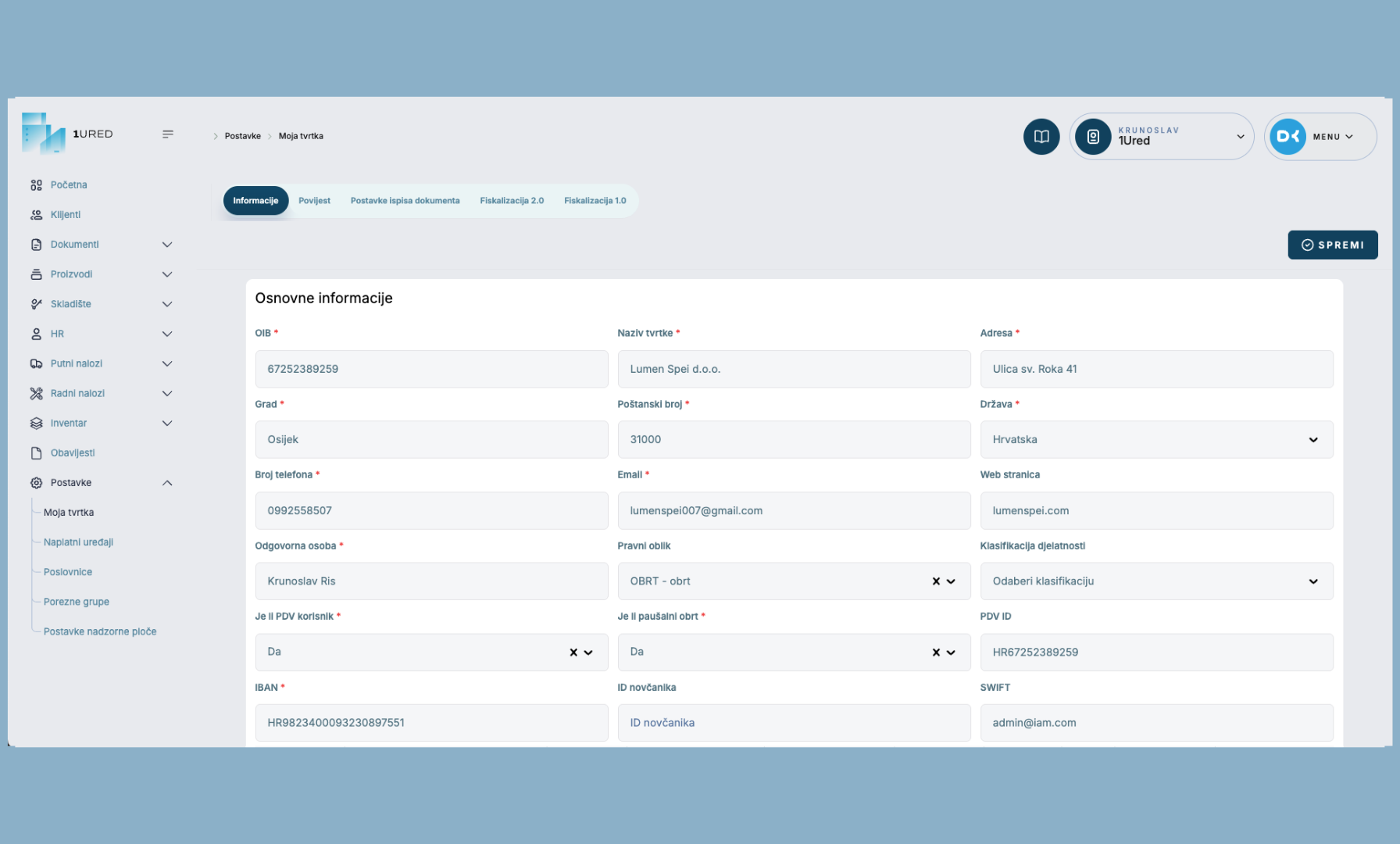Click the 1URED logo
Viewport: 1400px width, 844px height.
(x=68, y=134)
